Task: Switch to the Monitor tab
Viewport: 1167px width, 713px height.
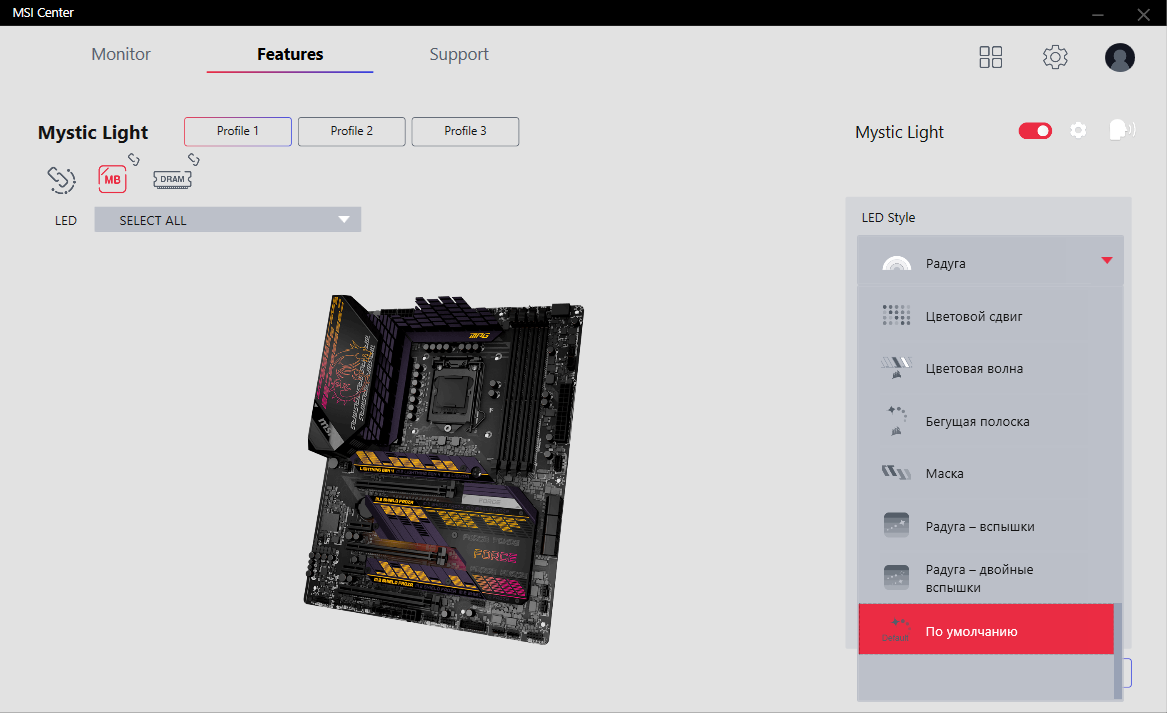Action: 121,54
